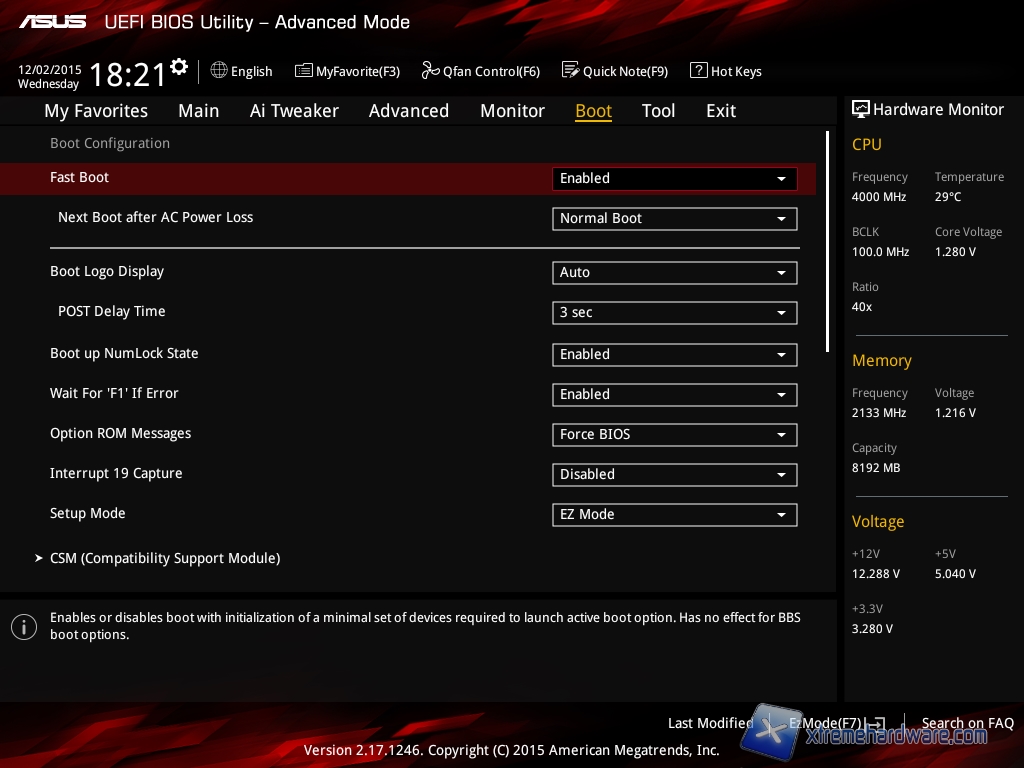Click Last Modified button
1024x768 pixels.
tap(710, 723)
